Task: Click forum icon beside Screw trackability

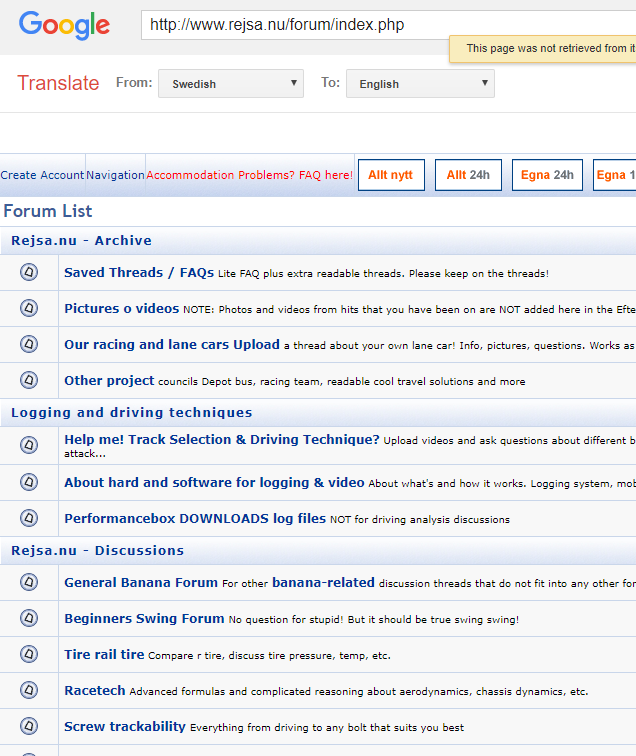Action: [29, 726]
